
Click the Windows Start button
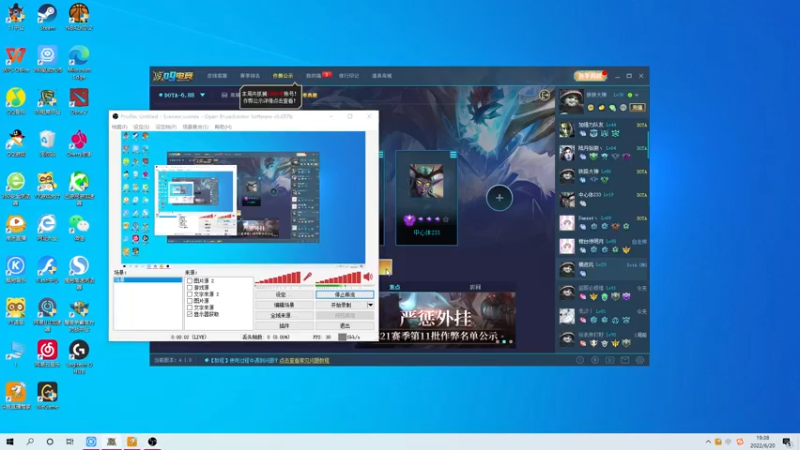9,441
